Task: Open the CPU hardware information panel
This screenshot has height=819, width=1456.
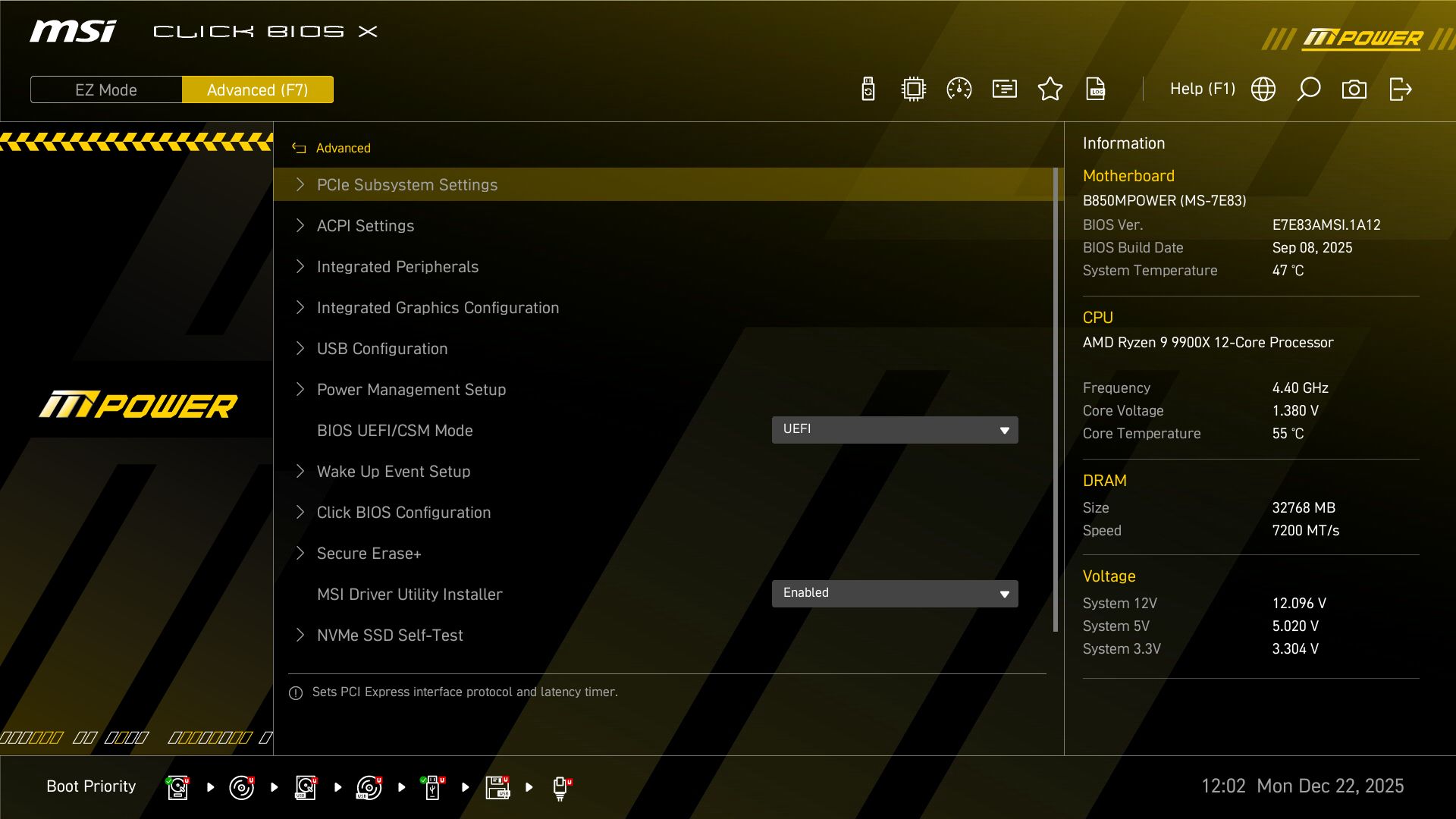Action: point(913,89)
